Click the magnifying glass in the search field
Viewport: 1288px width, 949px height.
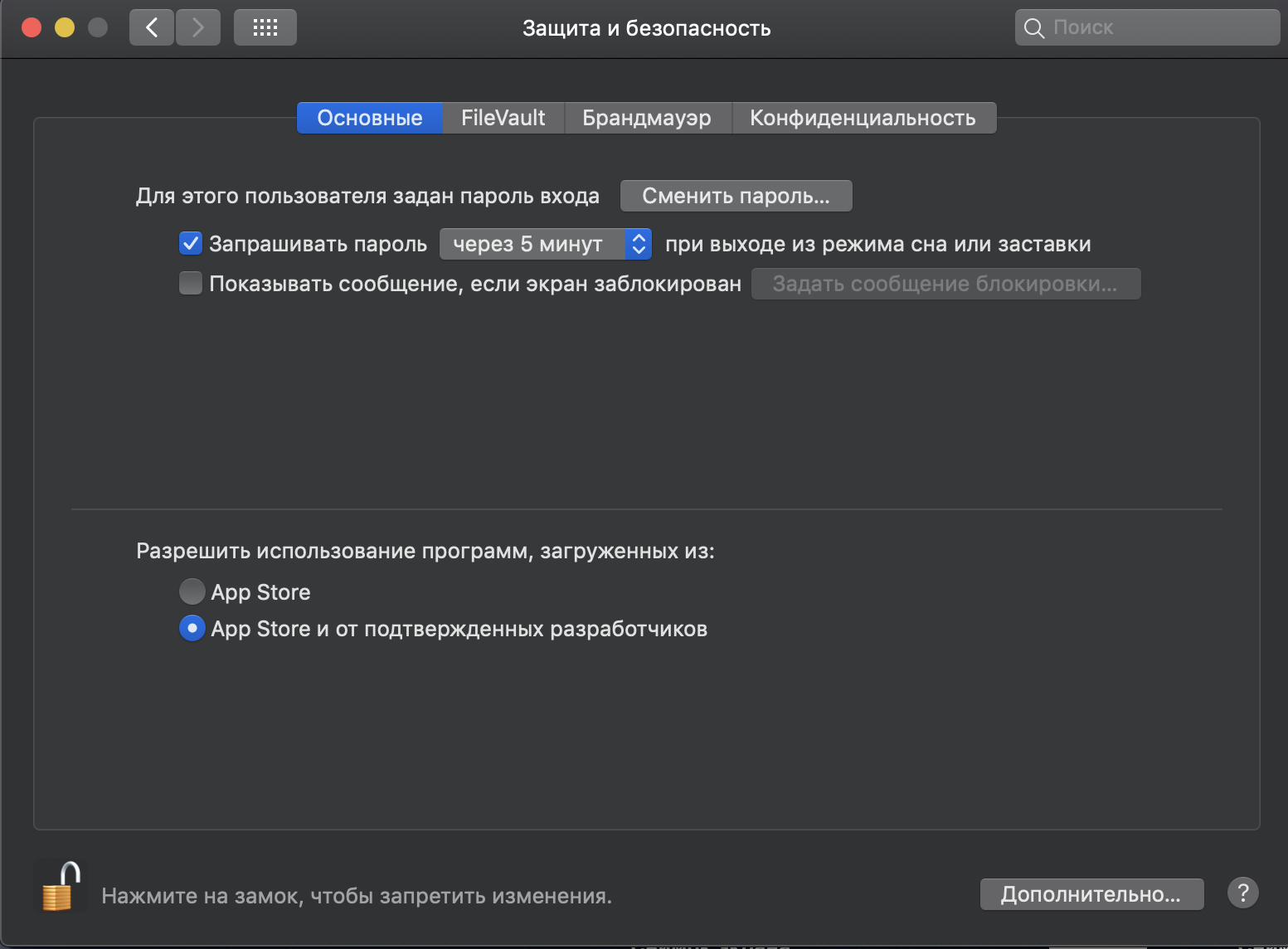coord(1033,27)
